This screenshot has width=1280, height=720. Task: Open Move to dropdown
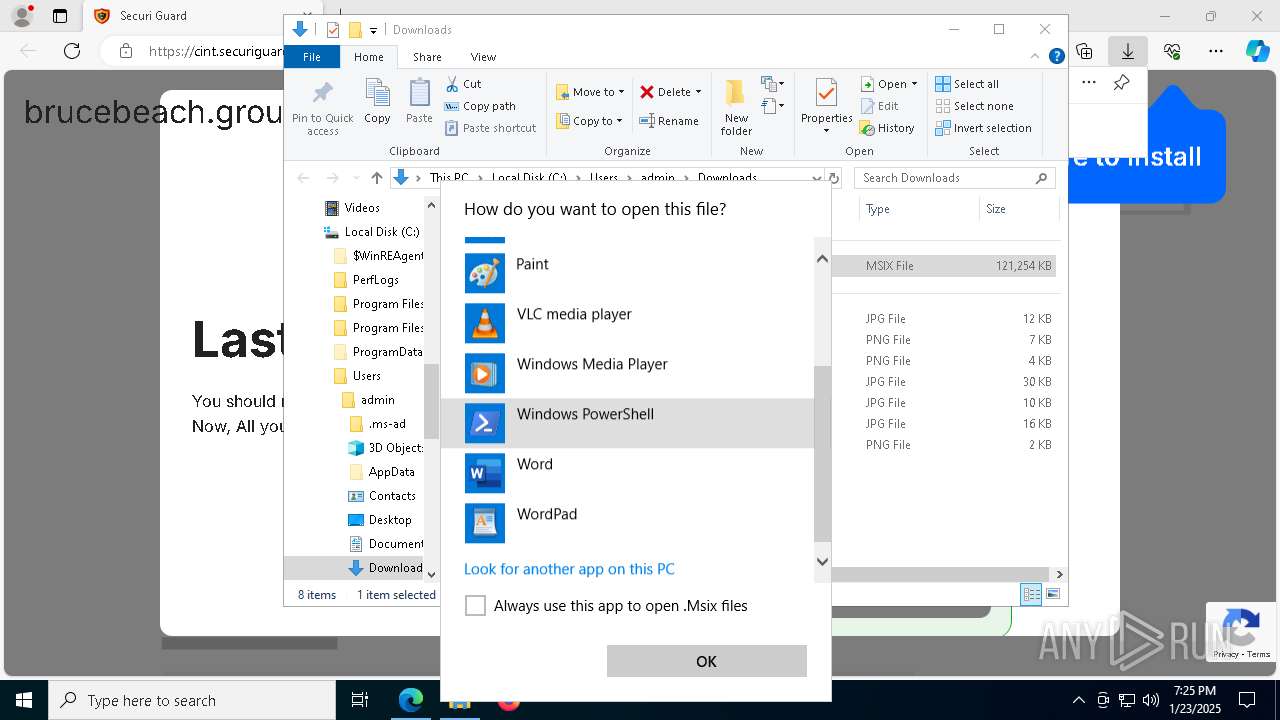pyautogui.click(x=590, y=92)
